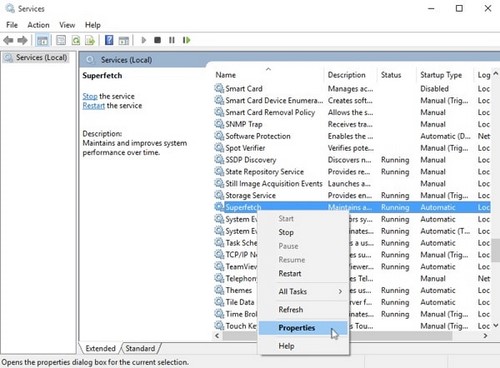Screen dimensions: 500x368
Task: Select the SNMP Trap service gear icon
Action: [x=219, y=124]
